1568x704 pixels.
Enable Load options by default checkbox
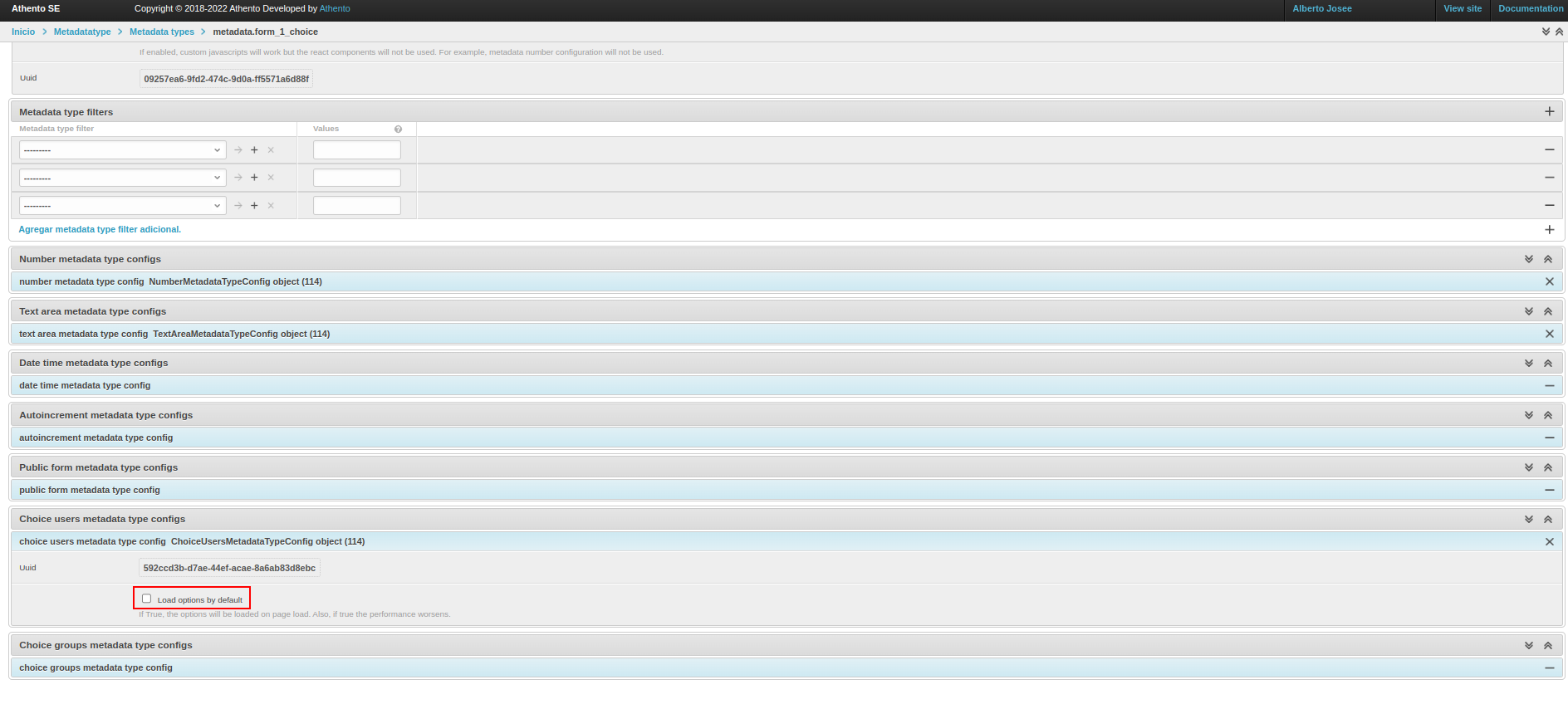coord(147,599)
